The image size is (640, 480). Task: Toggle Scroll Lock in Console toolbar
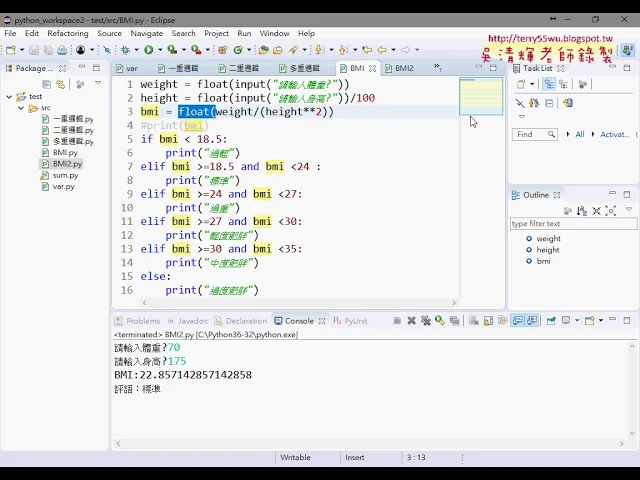point(488,321)
